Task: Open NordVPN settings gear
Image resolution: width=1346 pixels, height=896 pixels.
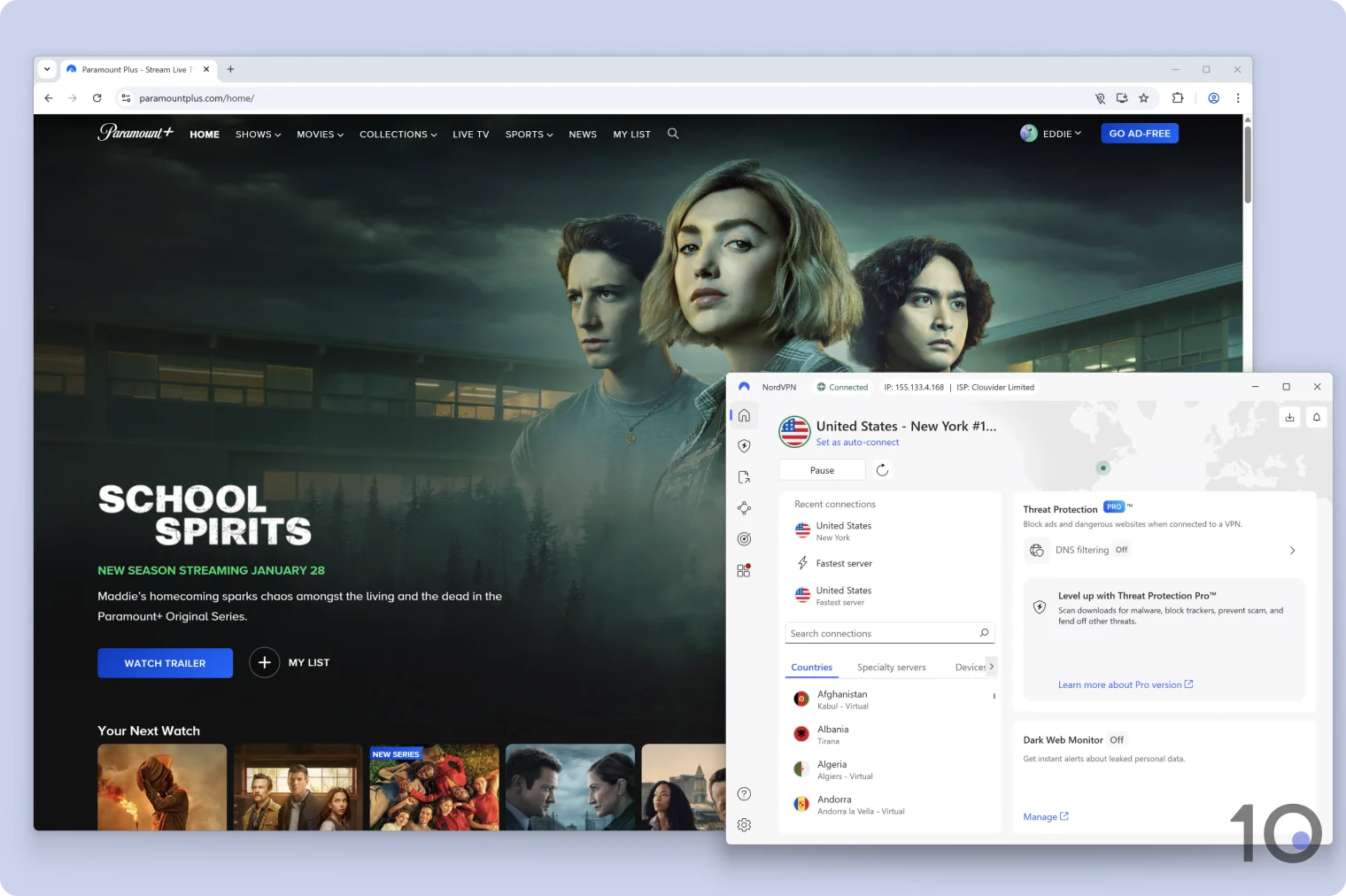Action: pyautogui.click(x=744, y=824)
